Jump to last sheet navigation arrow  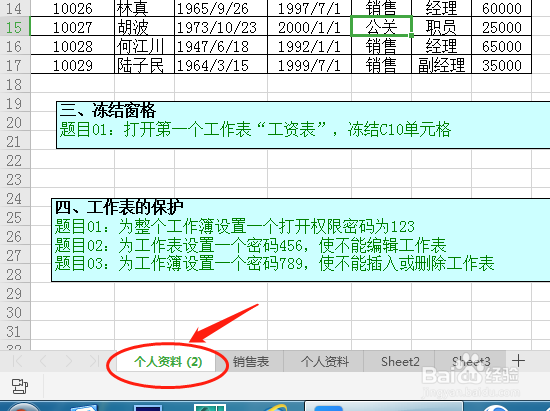(94, 361)
